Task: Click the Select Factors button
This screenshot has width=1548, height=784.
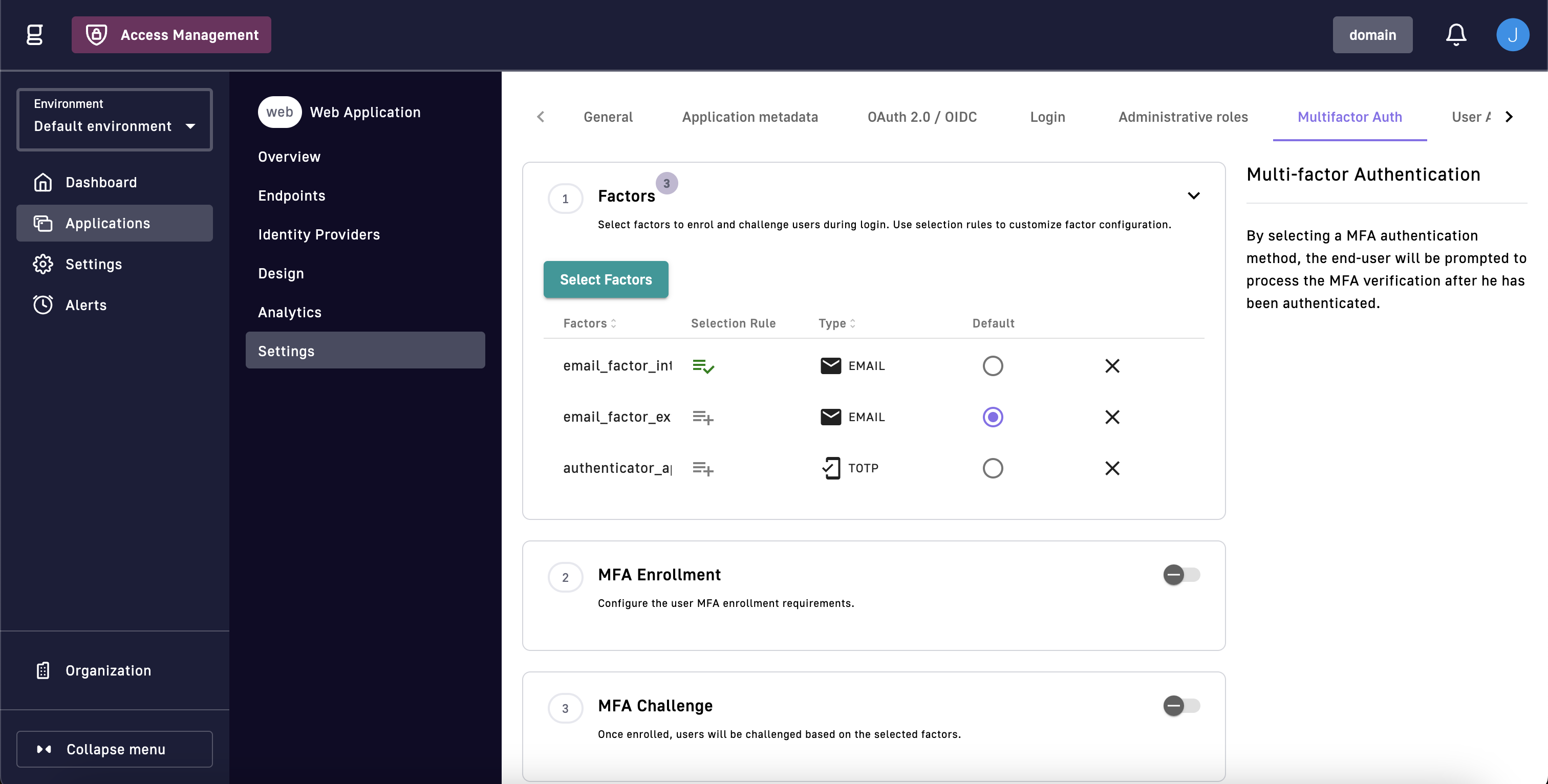Action: [605, 279]
